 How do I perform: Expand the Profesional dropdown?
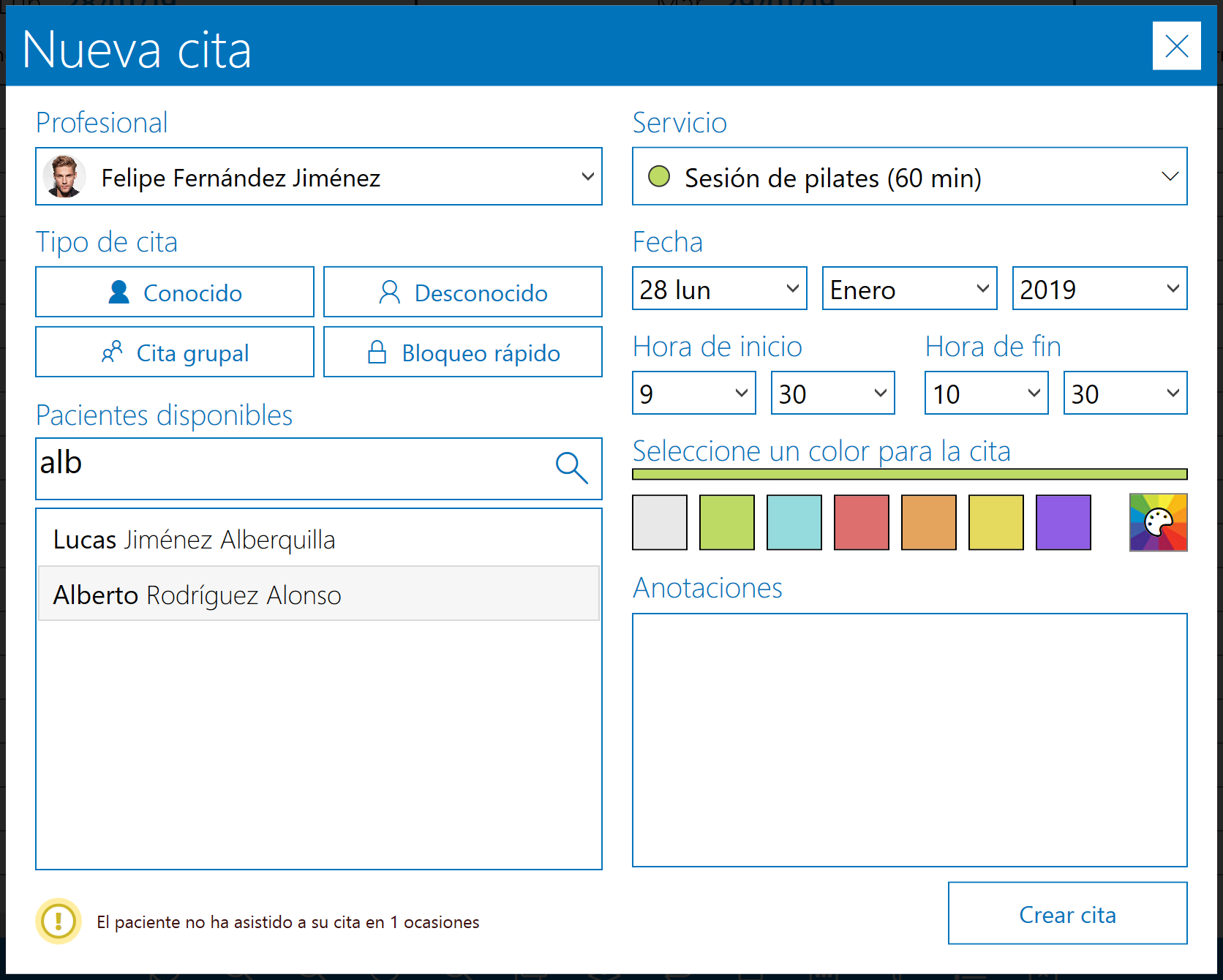pos(587,177)
